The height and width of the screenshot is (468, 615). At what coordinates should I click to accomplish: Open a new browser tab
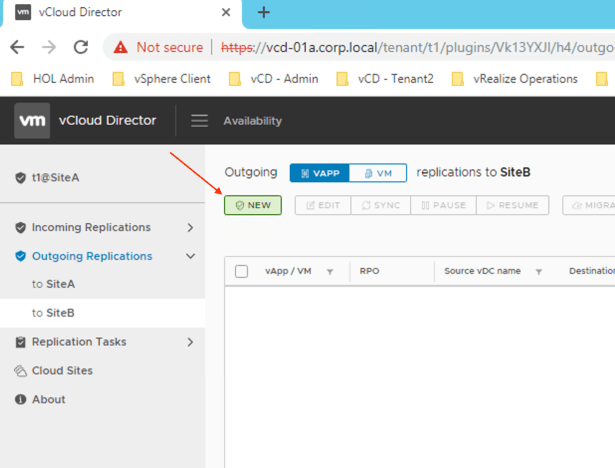pyautogui.click(x=264, y=13)
